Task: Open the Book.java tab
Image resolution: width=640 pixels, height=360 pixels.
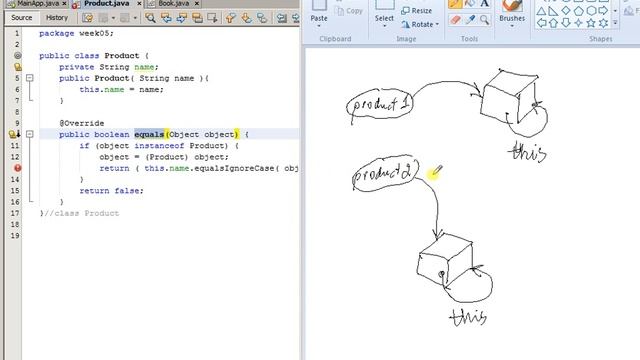Action: [x=173, y=3]
